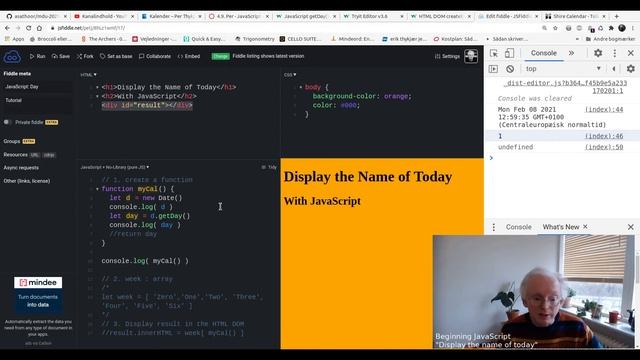
Task: Go back in the browser
Action: click(x=7, y=28)
